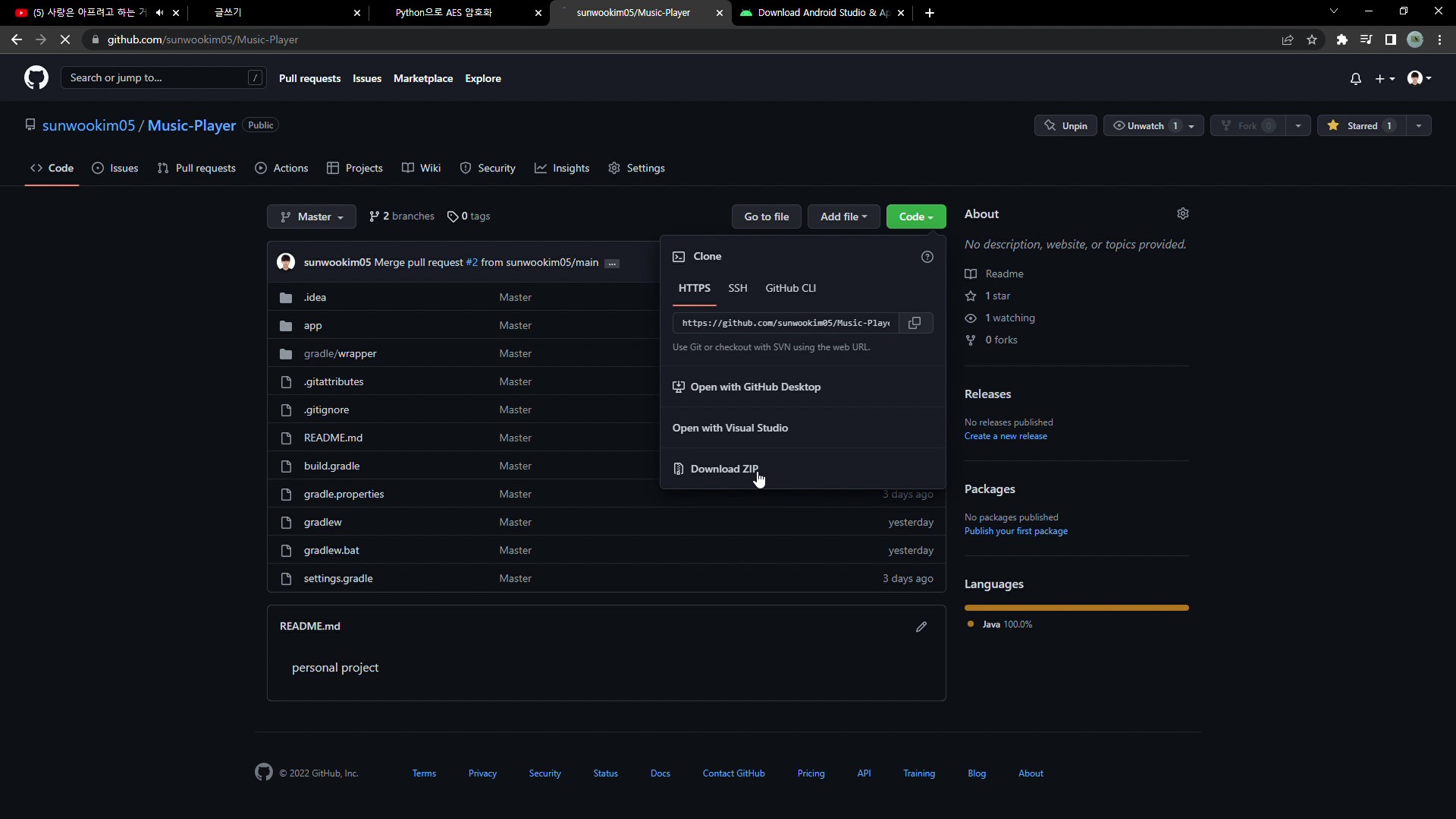Image resolution: width=1456 pixels, height=819 pixels.
Task: Open a new browser tab
Action: coord(930,13)
